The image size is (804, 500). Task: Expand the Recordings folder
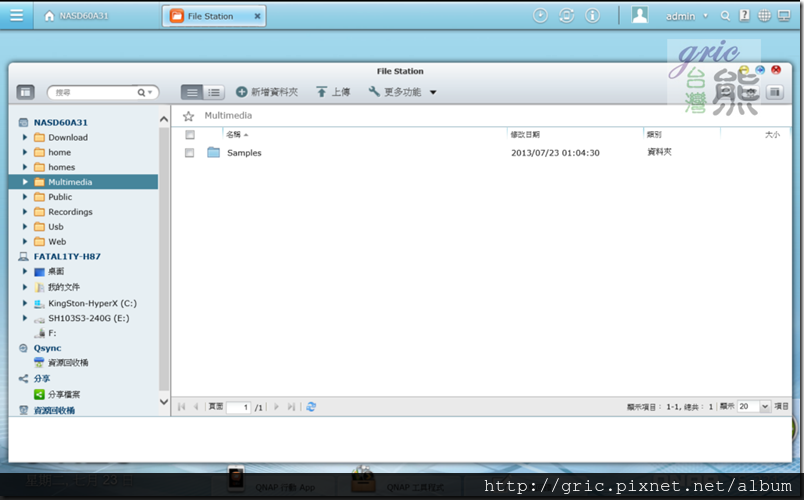(25, 212)
